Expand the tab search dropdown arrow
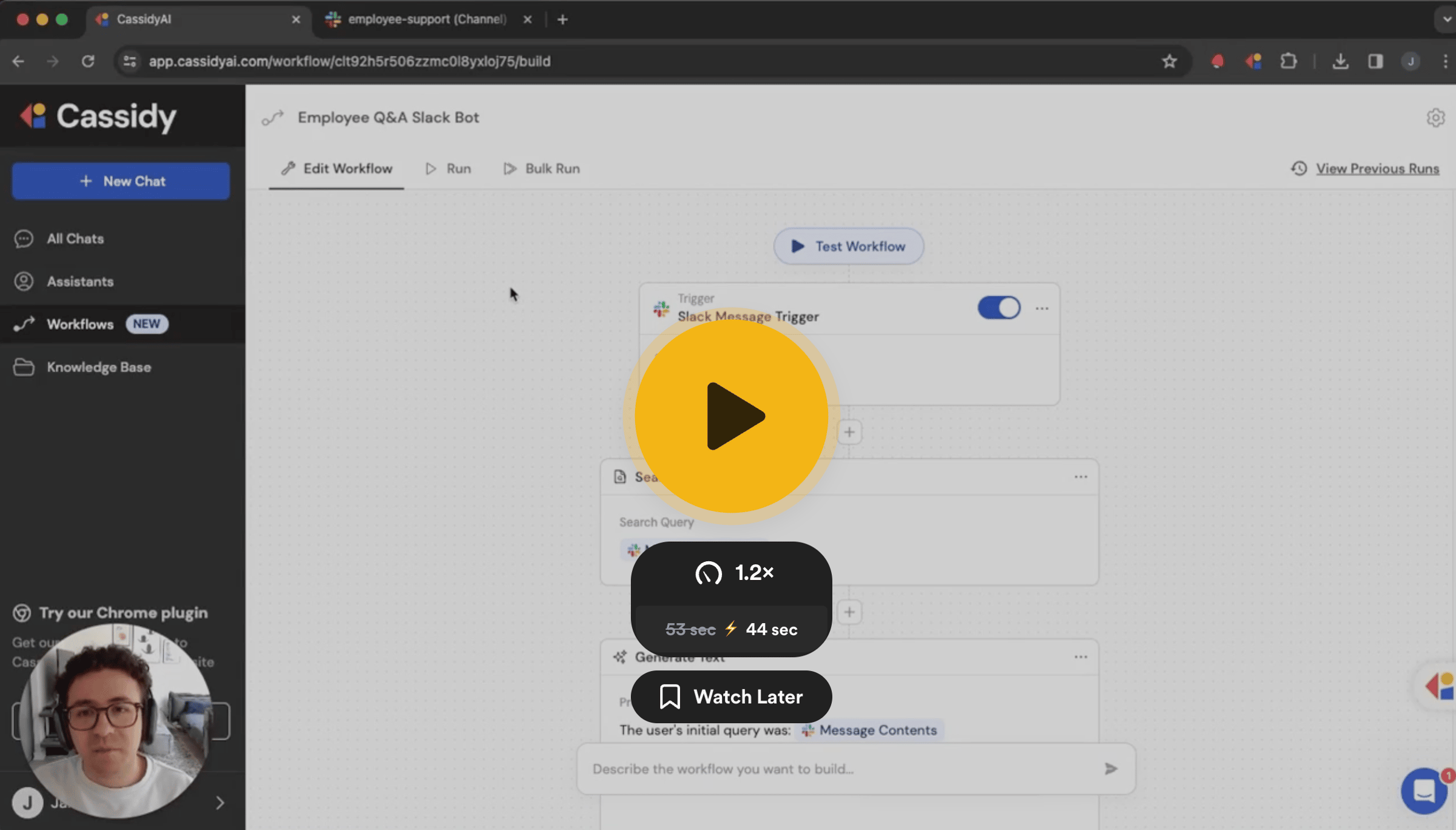 pos(1446,19)
